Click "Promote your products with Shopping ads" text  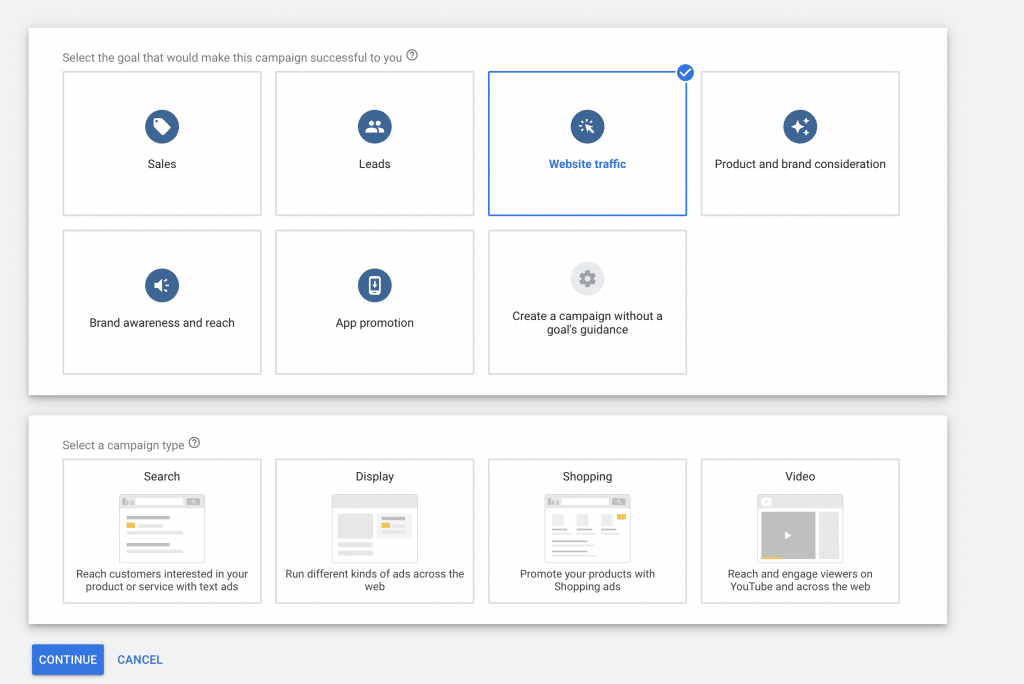tap(587, 580)
